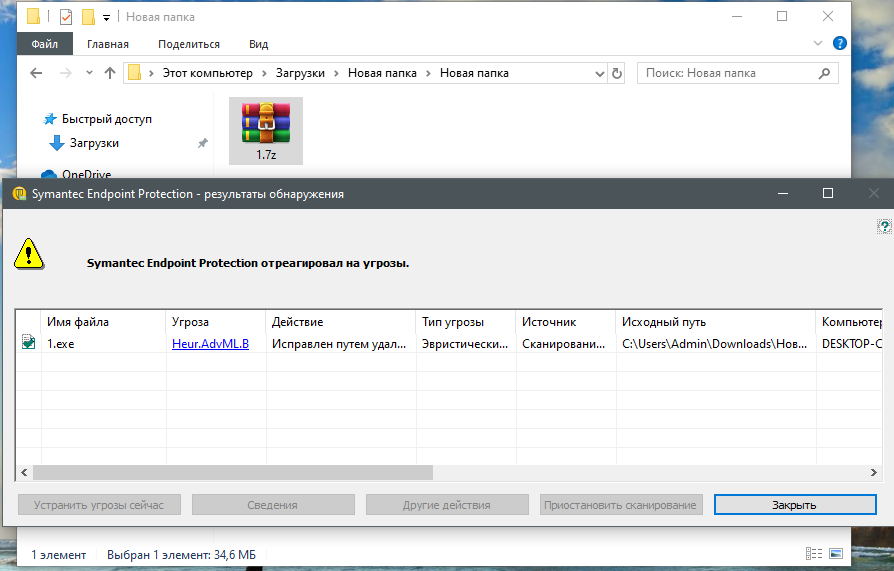Open the Вид ribbon tab
894x571 pixels.
point(258,44)
